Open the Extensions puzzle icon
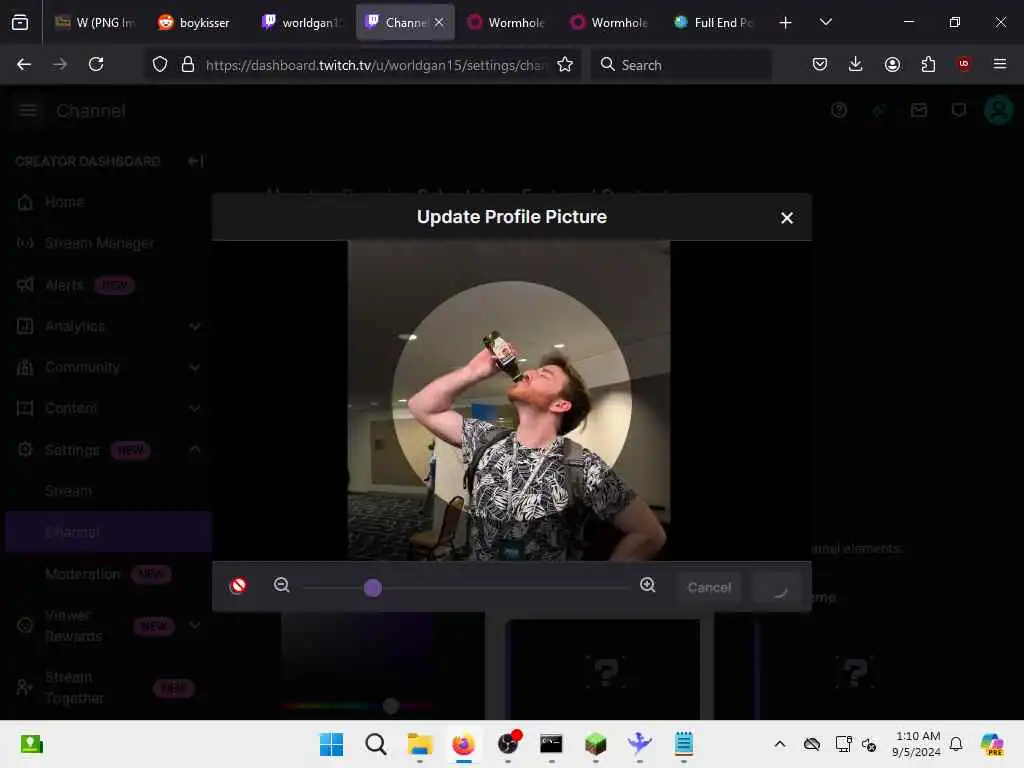Viewport: 1024px width, 768px height. click(x=928, y=64)
